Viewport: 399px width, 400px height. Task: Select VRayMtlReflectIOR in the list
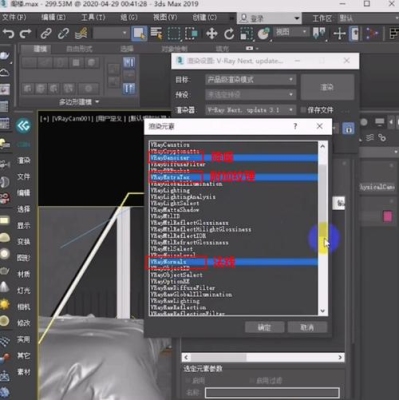tap(233, 236)
